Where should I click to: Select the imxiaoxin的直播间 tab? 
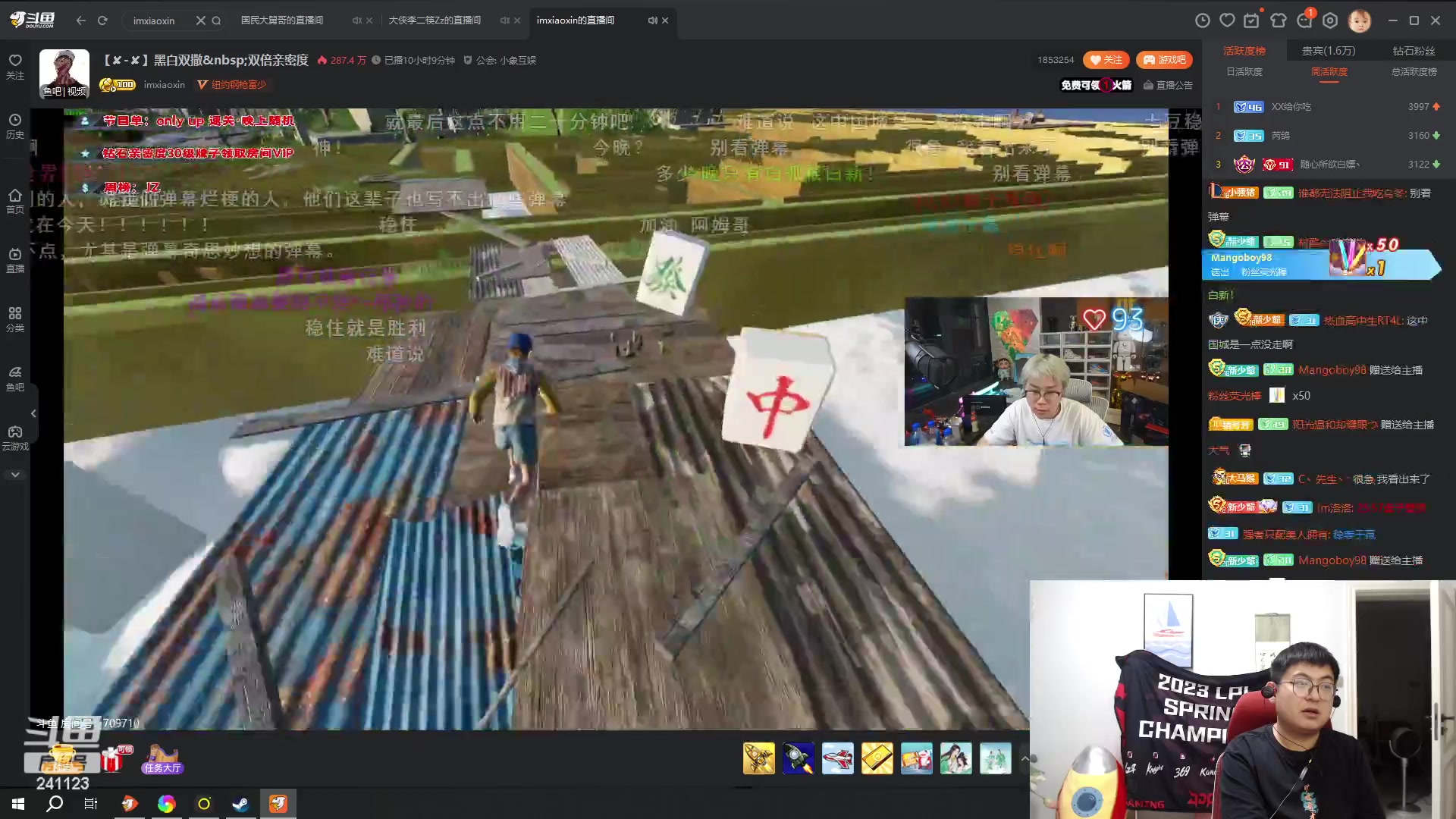576,20
